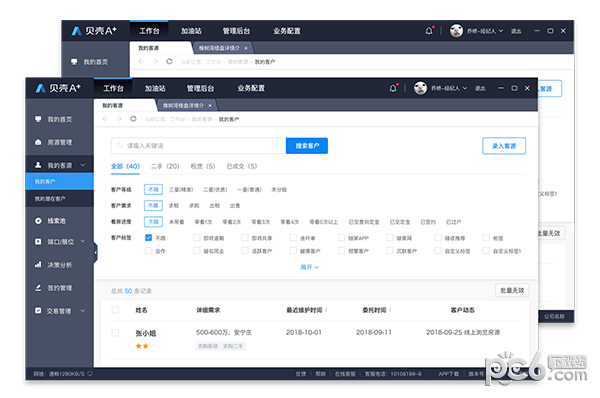Tick the select-all checkbox in table header
This screenshot has width=600, height=398.
(115, 310)
